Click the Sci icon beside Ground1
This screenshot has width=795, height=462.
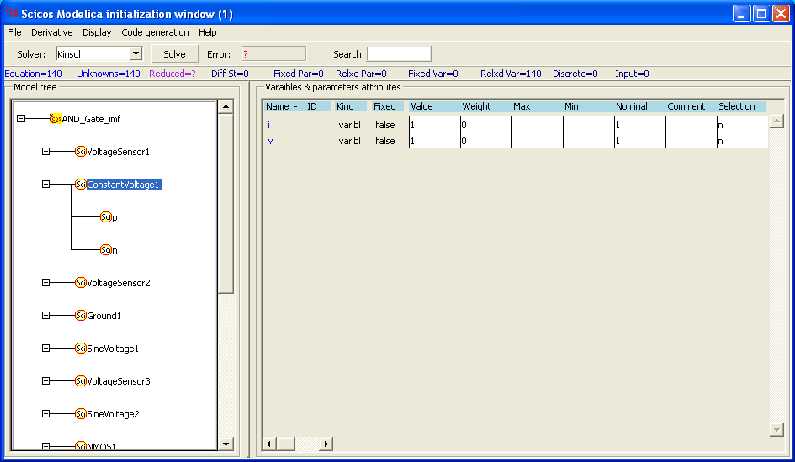81,315
